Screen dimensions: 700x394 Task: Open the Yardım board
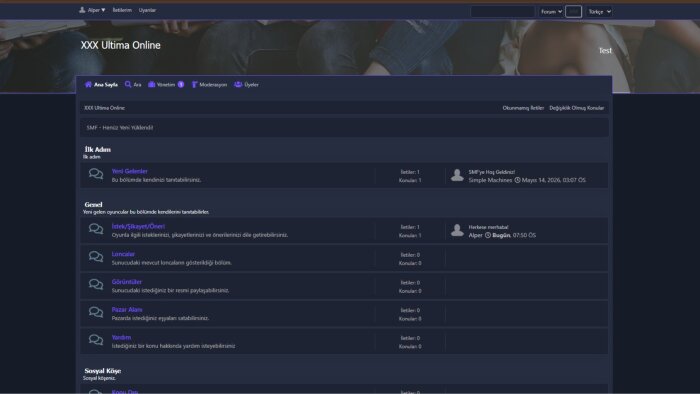[121, 337]
